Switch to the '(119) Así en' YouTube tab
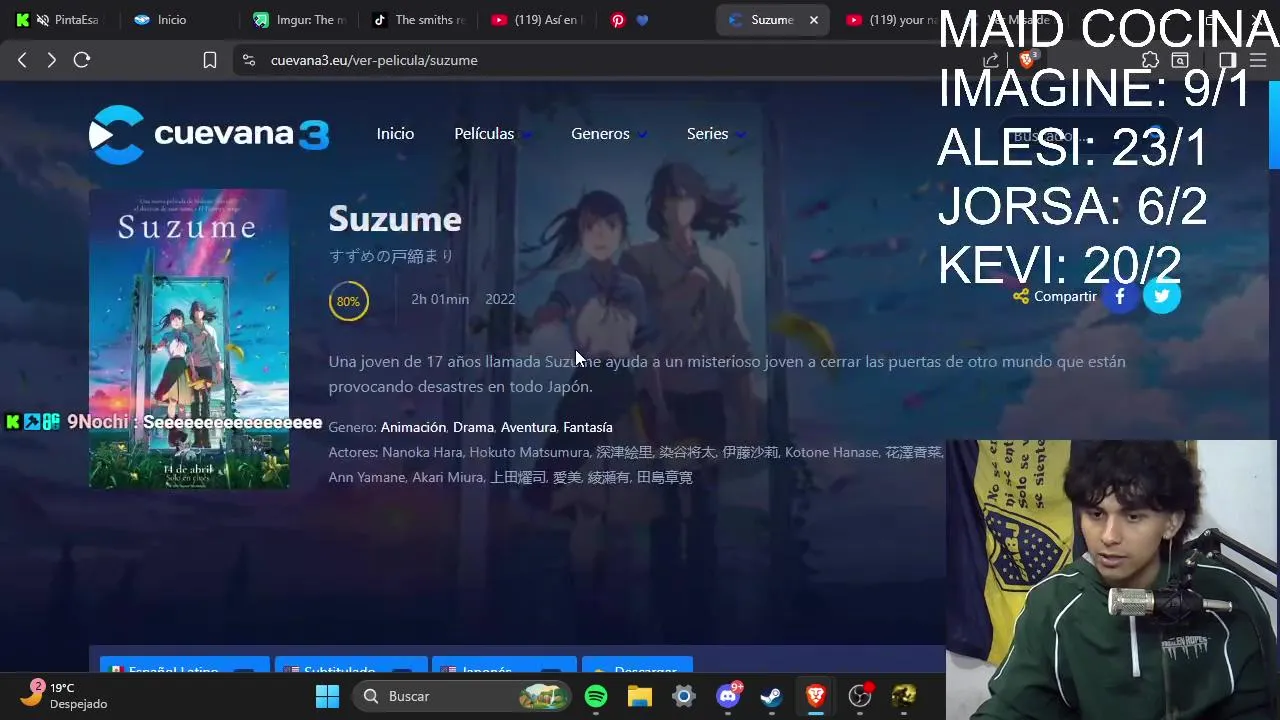The width and height of the screenshot is (1280, 720). click(538, 19)
